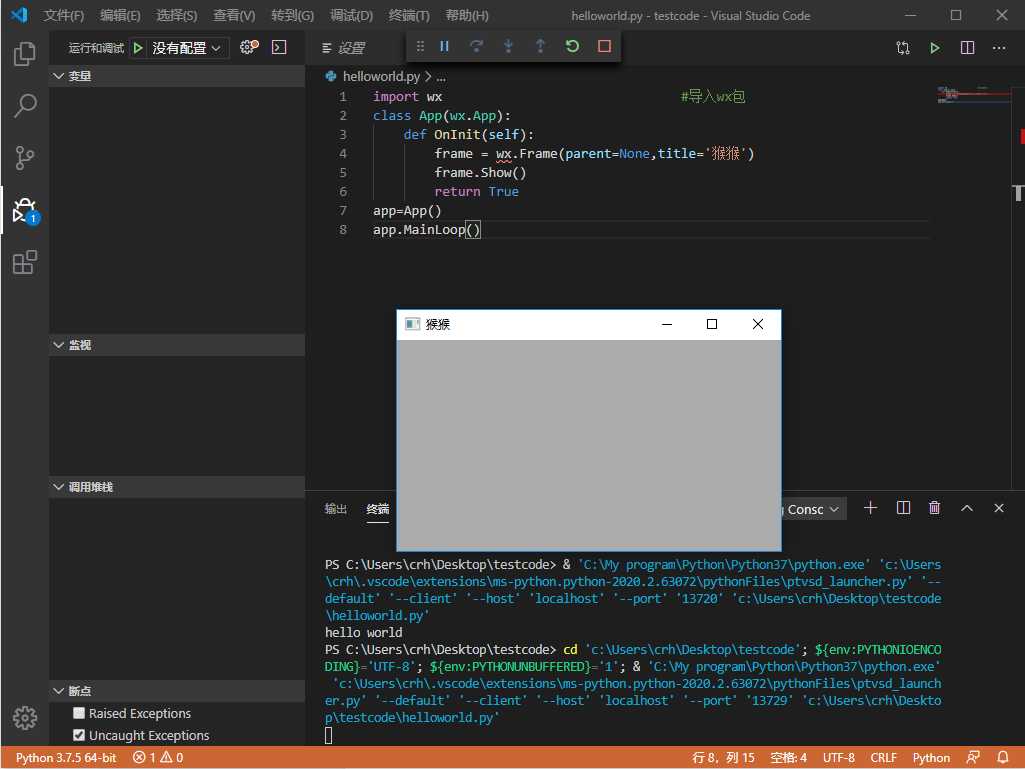Click the 行 8, 列 15 cursor position
This screenshot has height=769, width=1025.
point(723,757)
